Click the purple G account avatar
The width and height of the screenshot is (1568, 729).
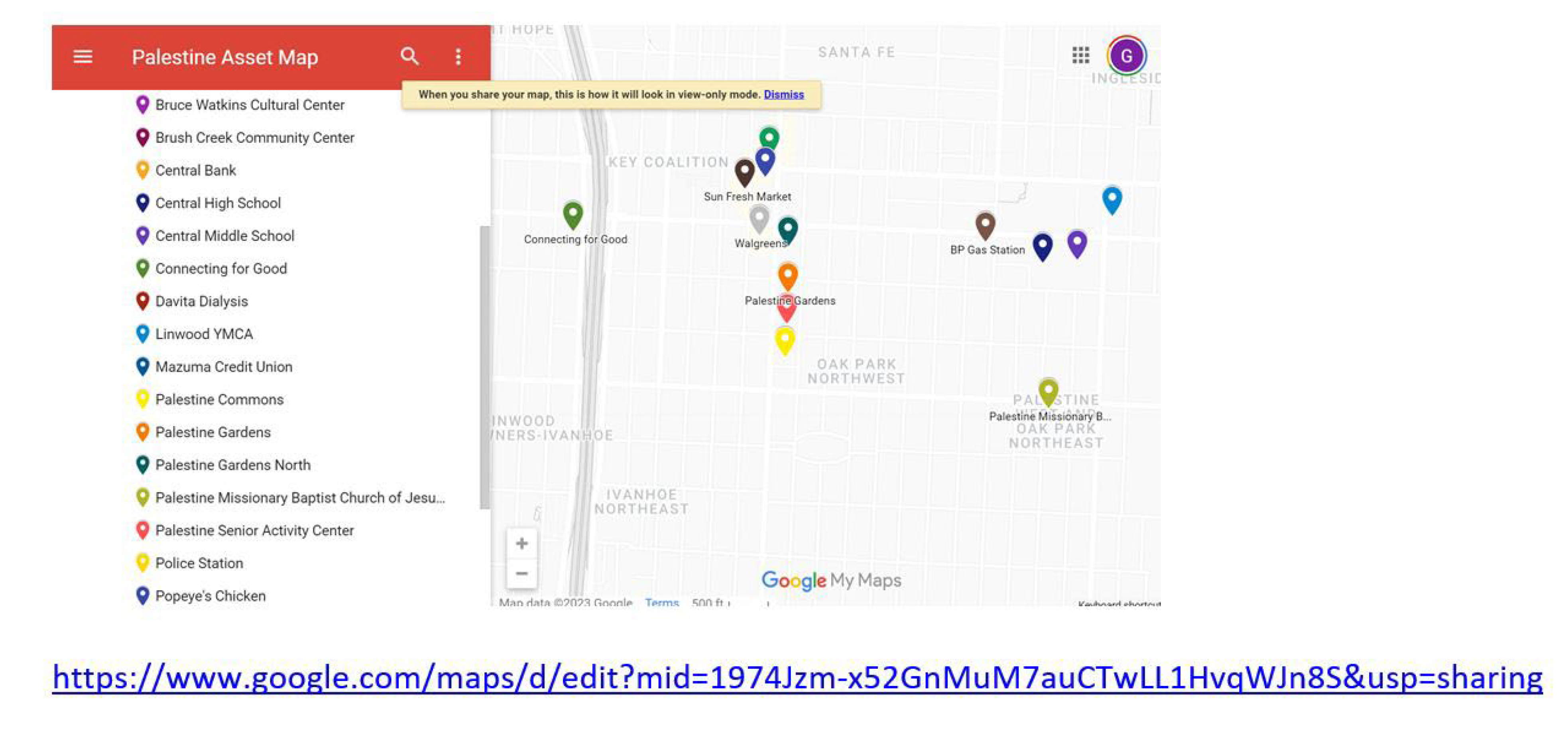tap(1126, 56)
